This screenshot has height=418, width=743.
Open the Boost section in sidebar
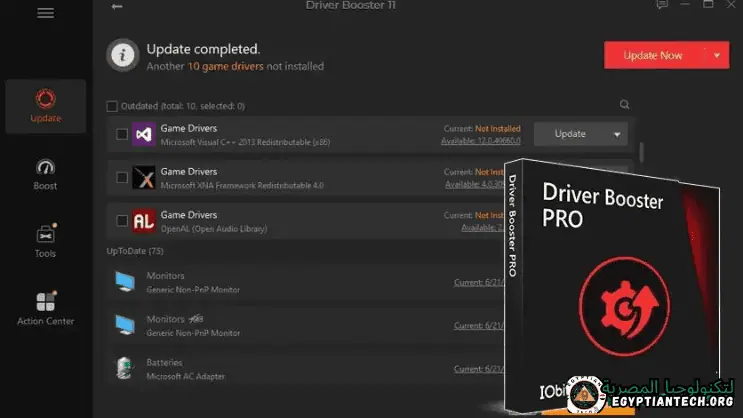point(45,175)
